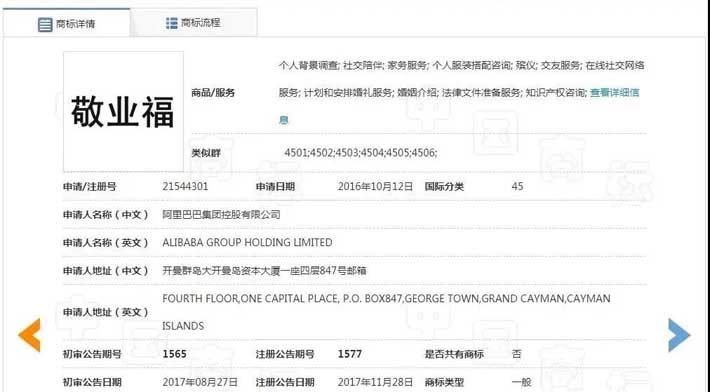Click the FOURTH FLOOR, ONE CAPITAL PLACE address

point(386,312)
